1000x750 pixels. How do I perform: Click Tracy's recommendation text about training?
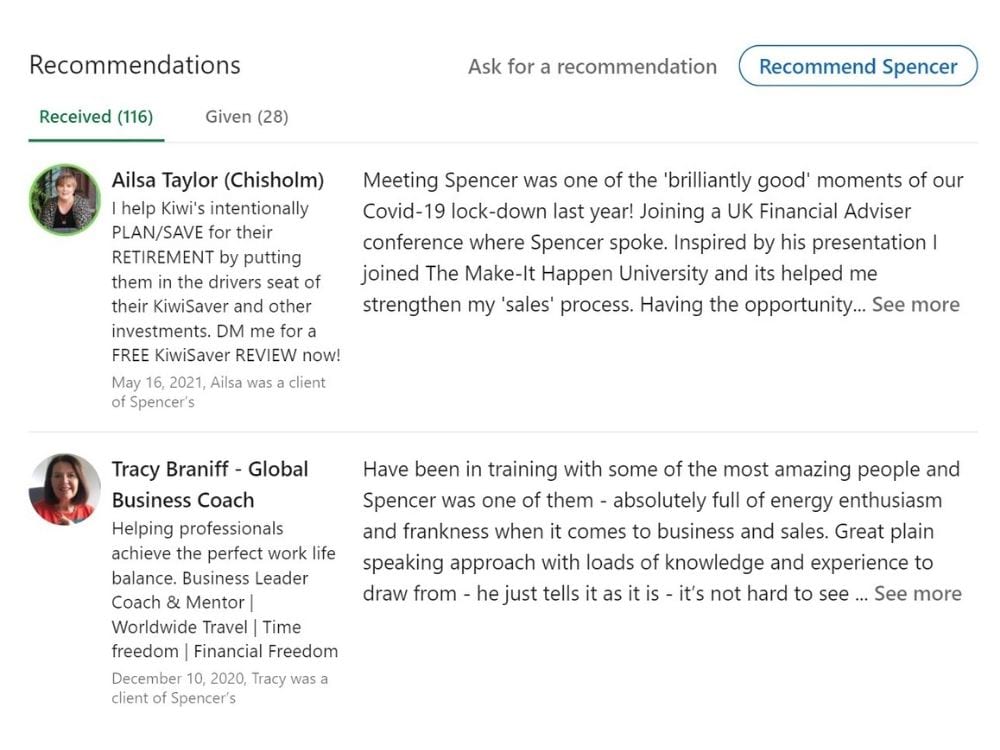(662, 531)
